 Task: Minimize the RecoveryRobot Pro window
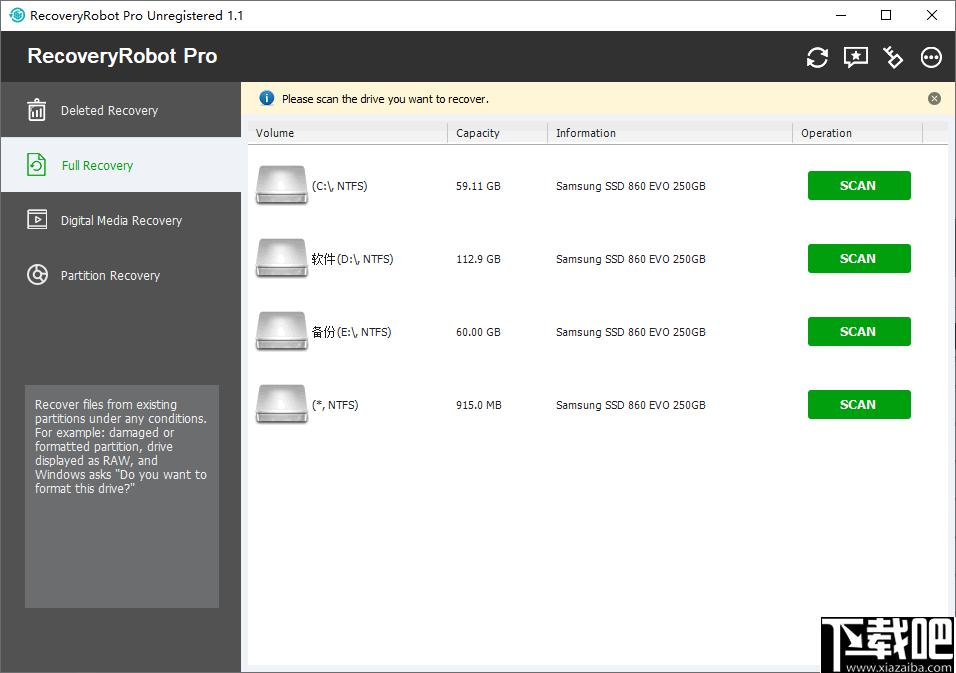click(841, 15)
